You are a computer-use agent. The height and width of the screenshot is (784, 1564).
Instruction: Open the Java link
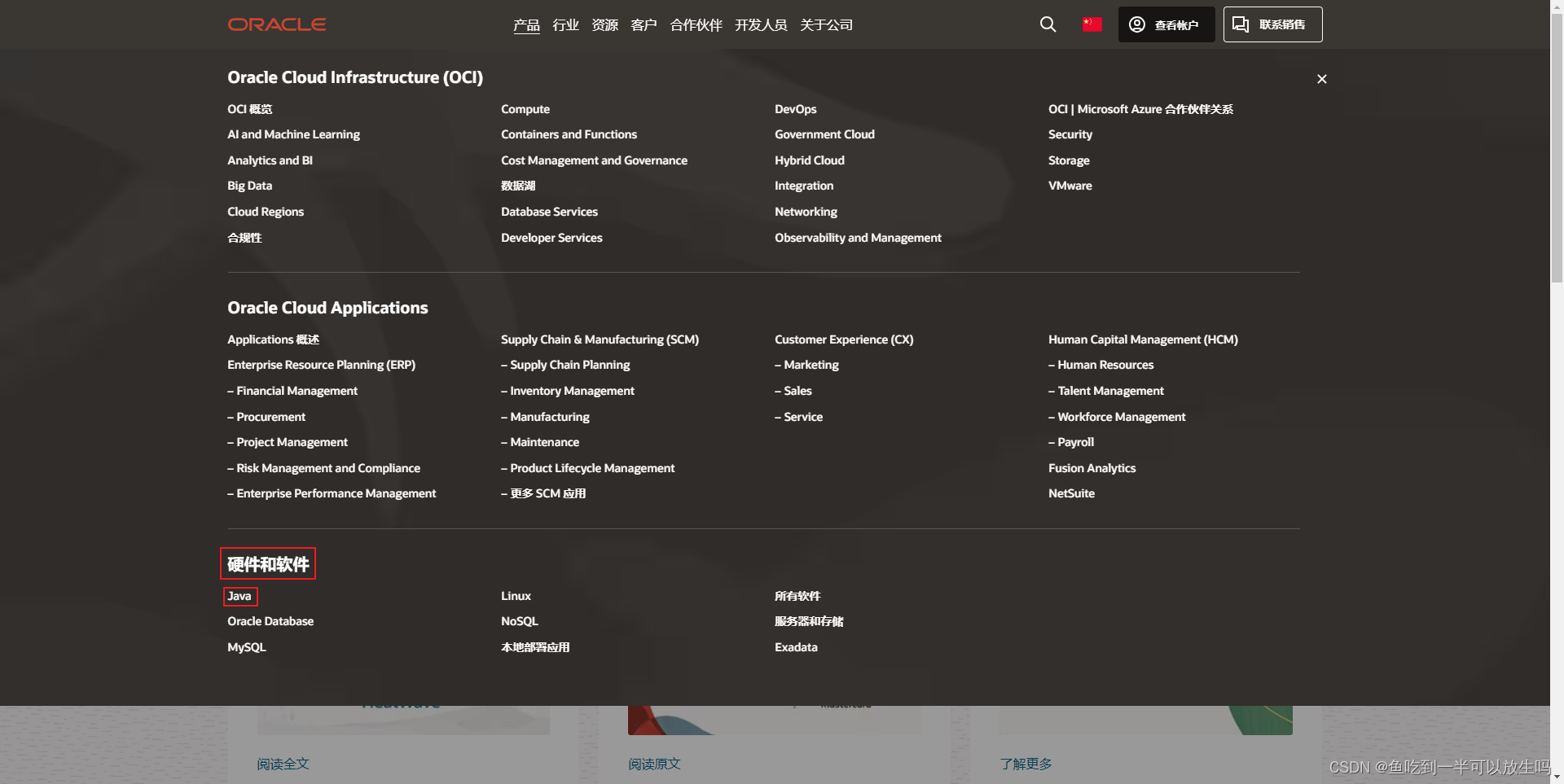coord(239,596)
